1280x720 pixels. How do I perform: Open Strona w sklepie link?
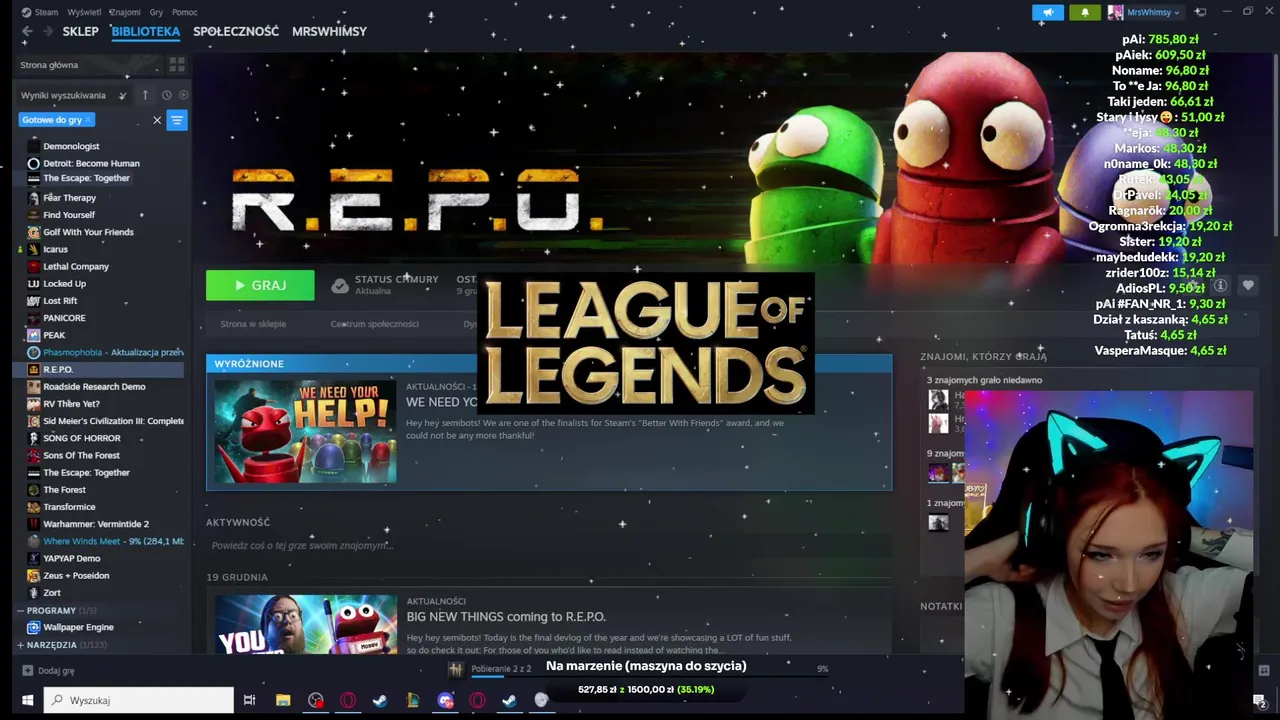pyautogui.click(x=253, y=324)
